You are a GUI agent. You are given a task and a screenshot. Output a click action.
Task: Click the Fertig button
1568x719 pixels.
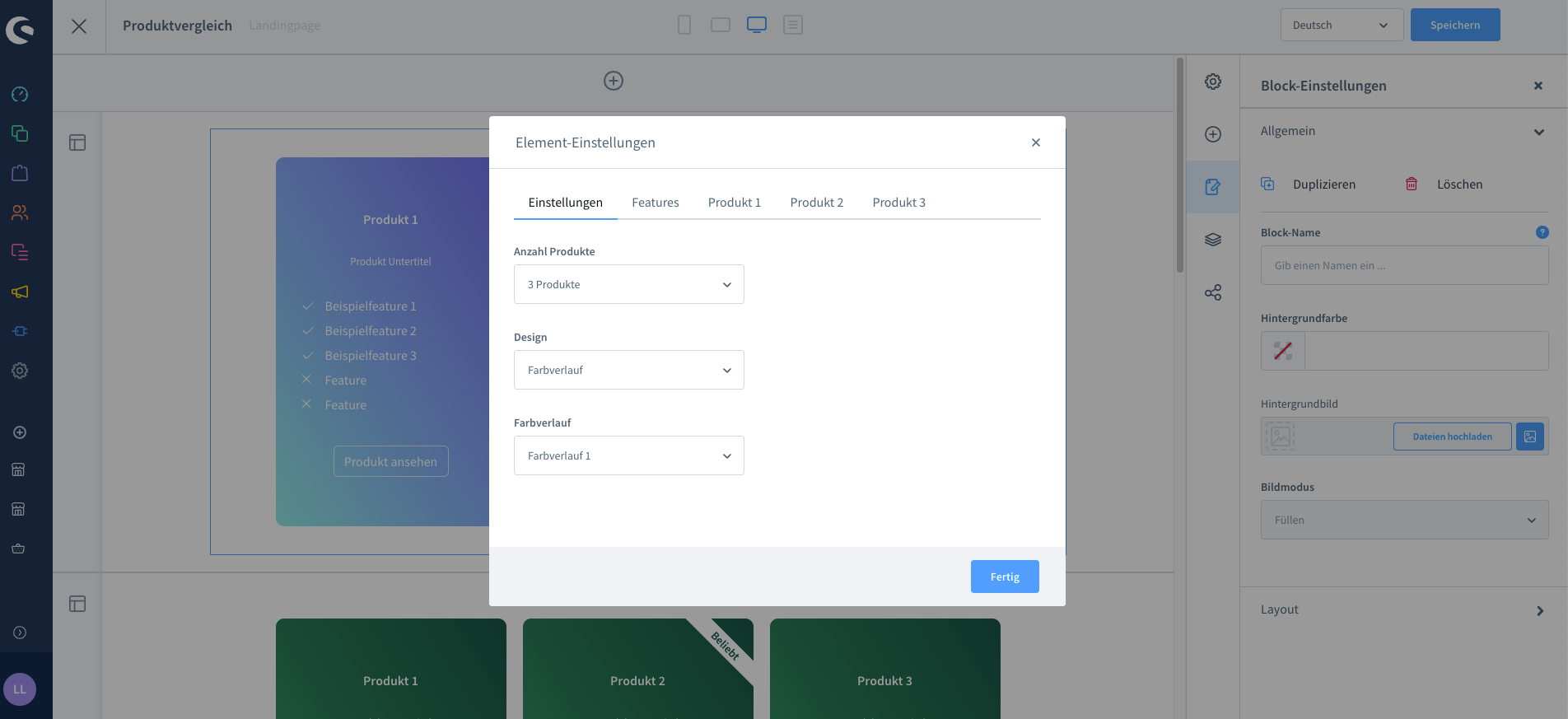tap(1005, 577)
